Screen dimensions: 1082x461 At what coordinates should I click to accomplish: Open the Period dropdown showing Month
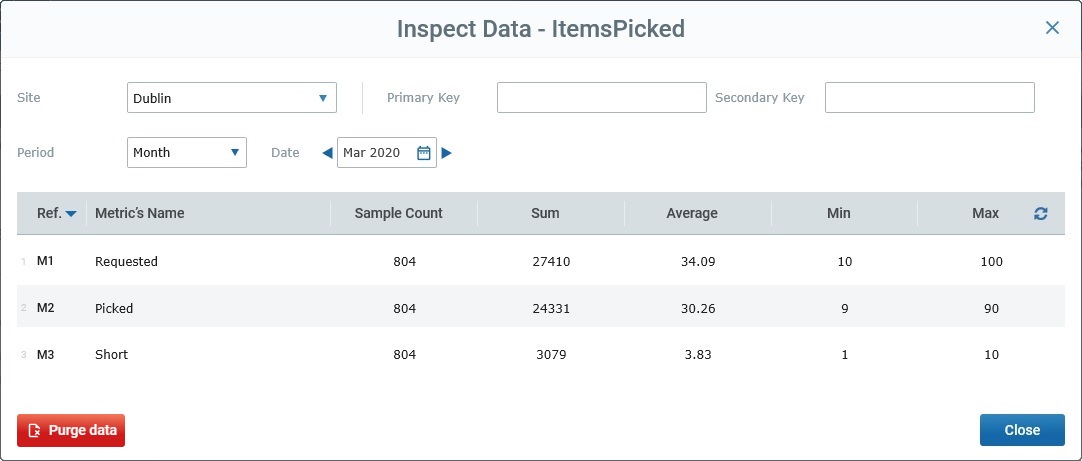187,153
